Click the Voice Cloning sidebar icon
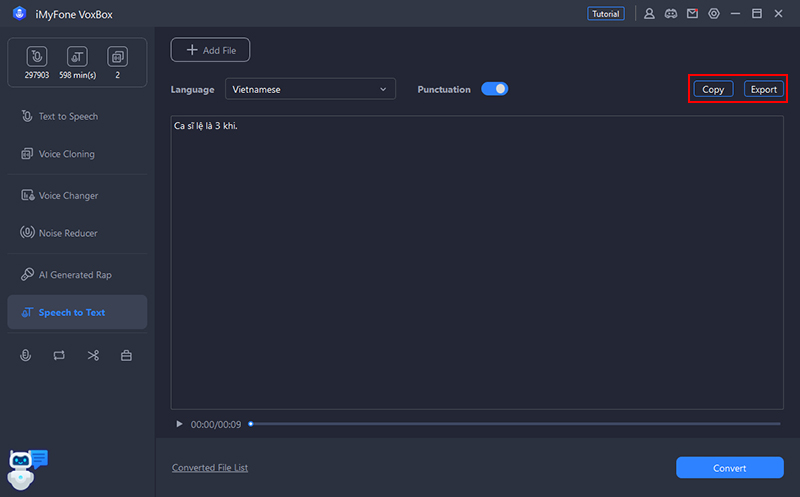The height and width of the screenshot is (497, 800). click(27, 154)
